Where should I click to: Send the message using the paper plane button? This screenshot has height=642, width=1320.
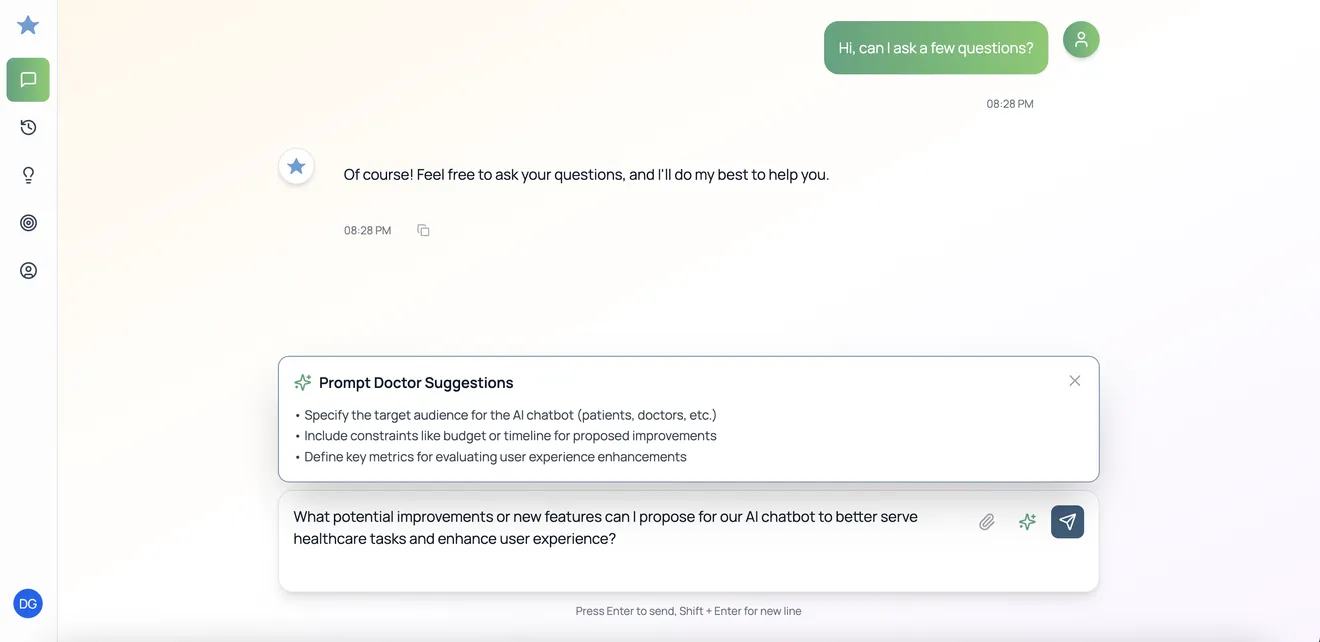coord(1066,521)
